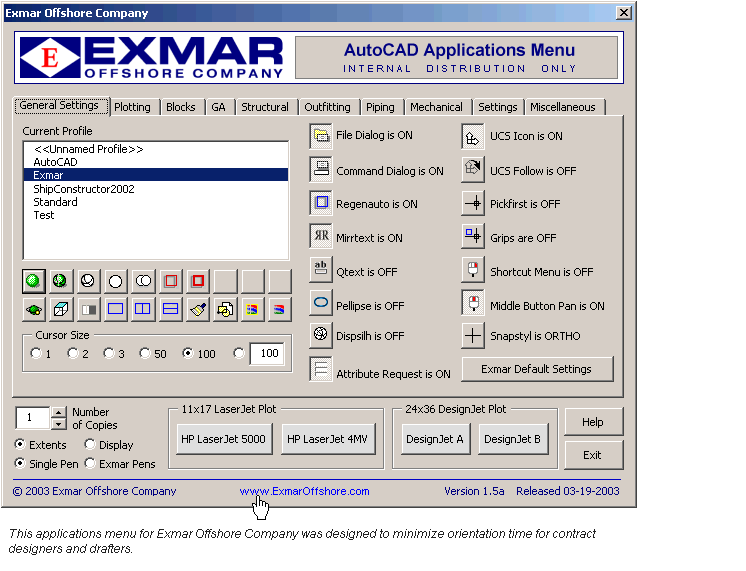Image resolution: width=746 pixels, height=571 pixels.
Task: Toggle Middle Button Pan mouse icon
Action: [473, 303]
